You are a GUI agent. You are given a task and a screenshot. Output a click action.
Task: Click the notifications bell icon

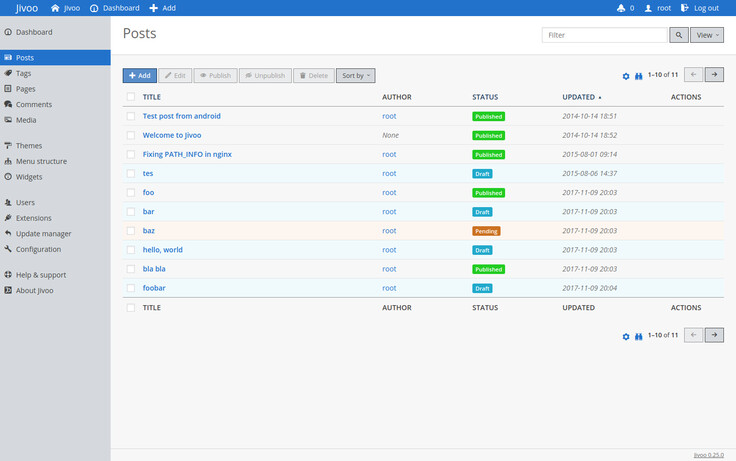coord(621,8)
